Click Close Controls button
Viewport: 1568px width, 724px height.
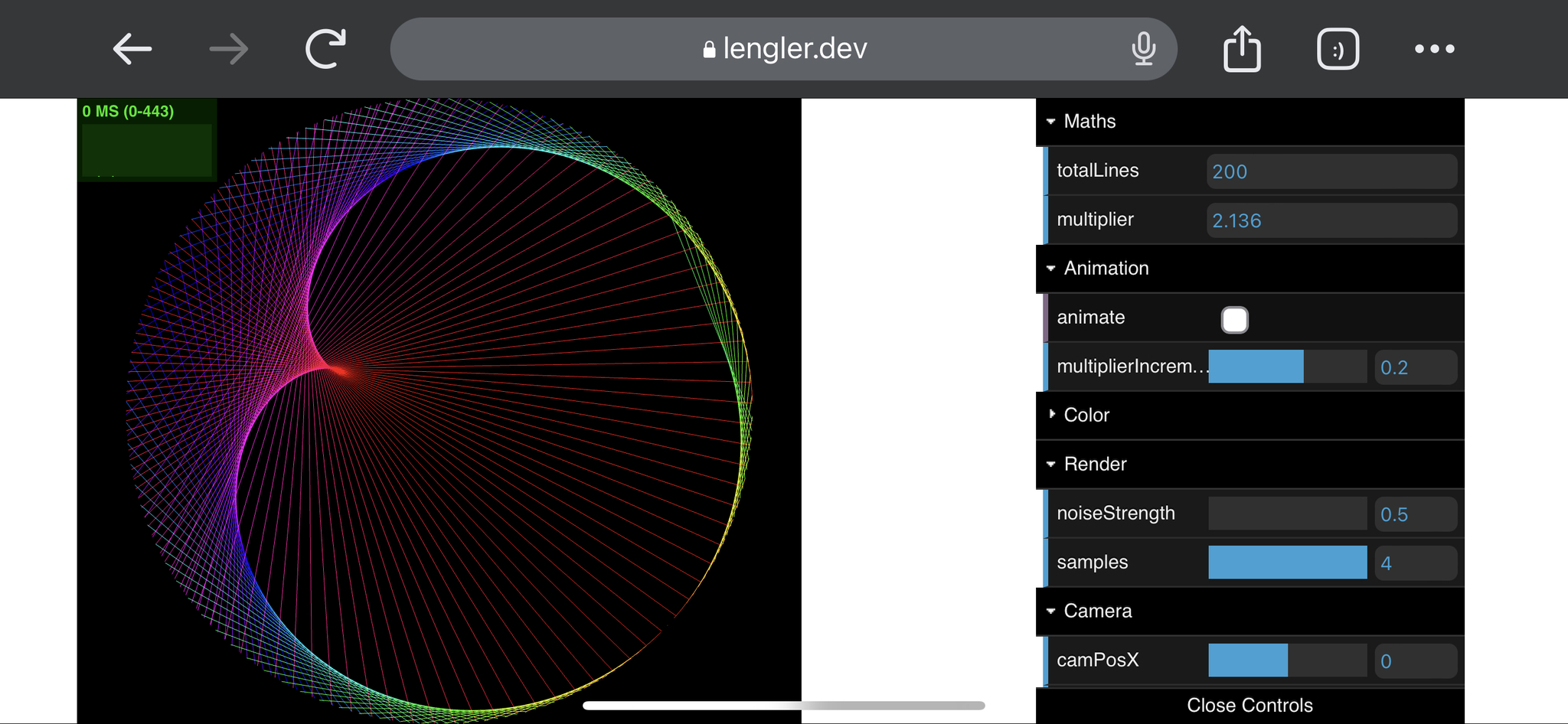pyautogui.click(x=1249, y=705)
